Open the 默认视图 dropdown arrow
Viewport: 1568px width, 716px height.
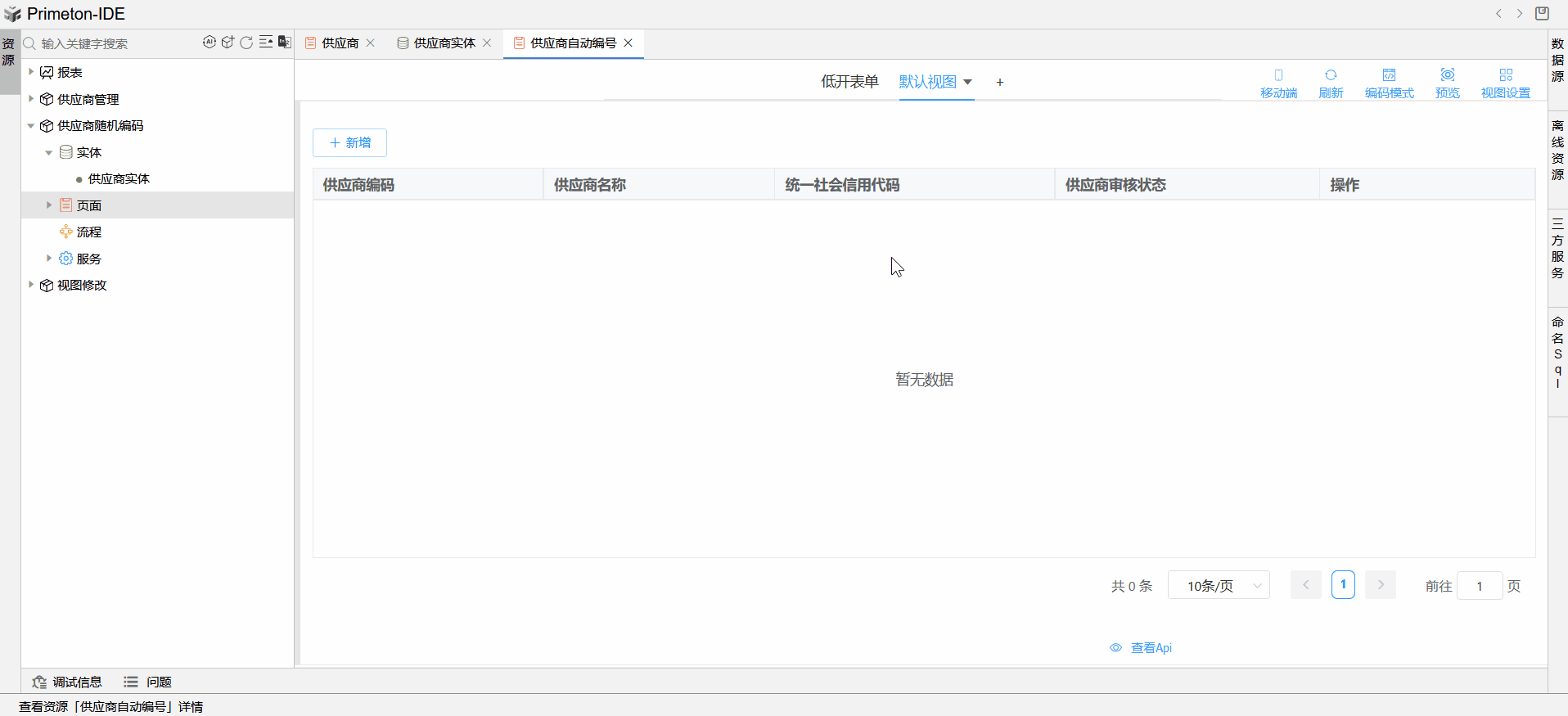click(x=967, y=82)
